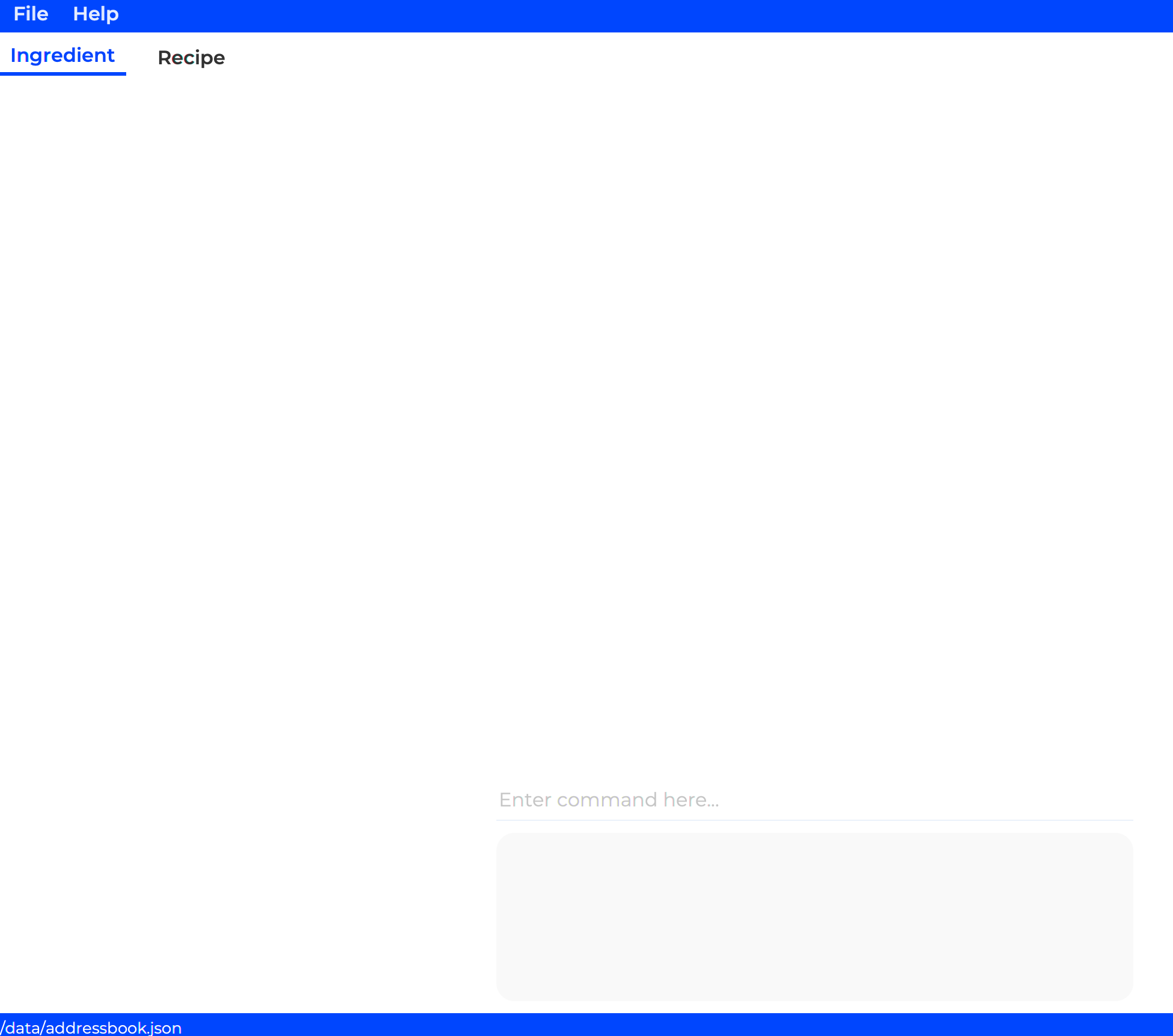This screenshot has width=1173, height=1036.
Task: Click the blue underline beneath Ingredient tab
Action: [x=62, y=73]
